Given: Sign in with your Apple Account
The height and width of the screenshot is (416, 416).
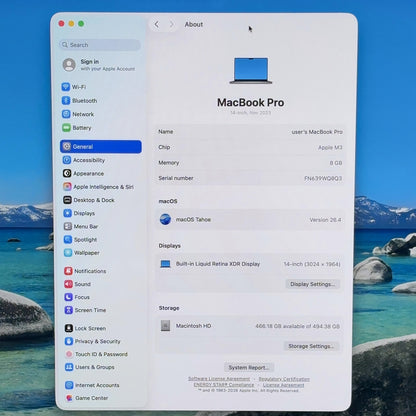Looking at the screenshot, I should point(99,65).
